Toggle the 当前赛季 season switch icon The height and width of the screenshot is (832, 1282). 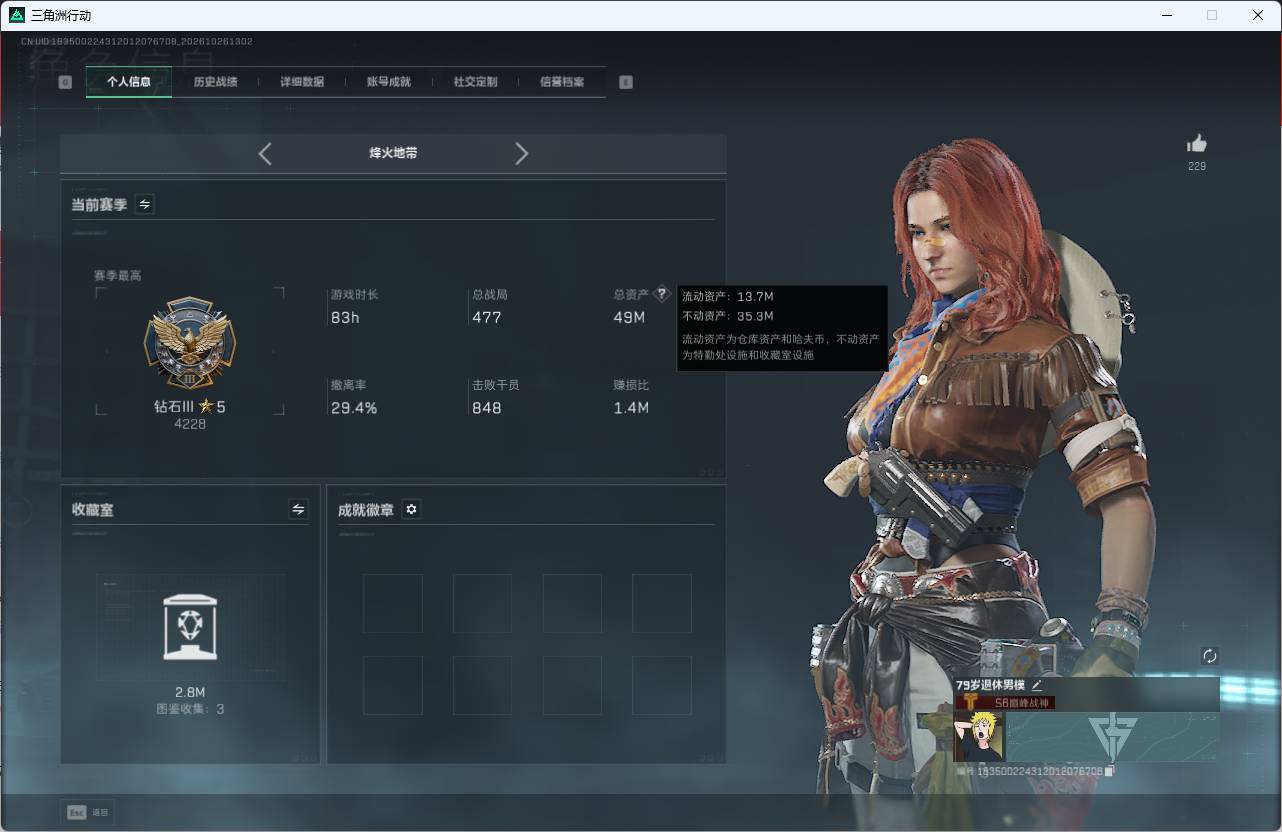coord(144,204)
